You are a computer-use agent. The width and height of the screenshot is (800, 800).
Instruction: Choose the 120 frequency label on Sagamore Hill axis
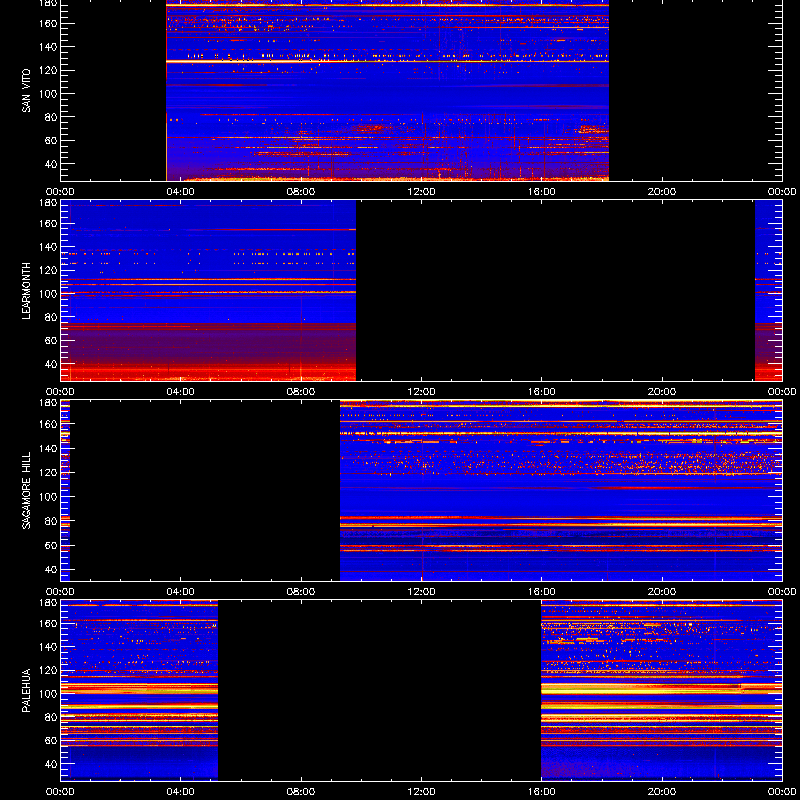coord(49,472)
